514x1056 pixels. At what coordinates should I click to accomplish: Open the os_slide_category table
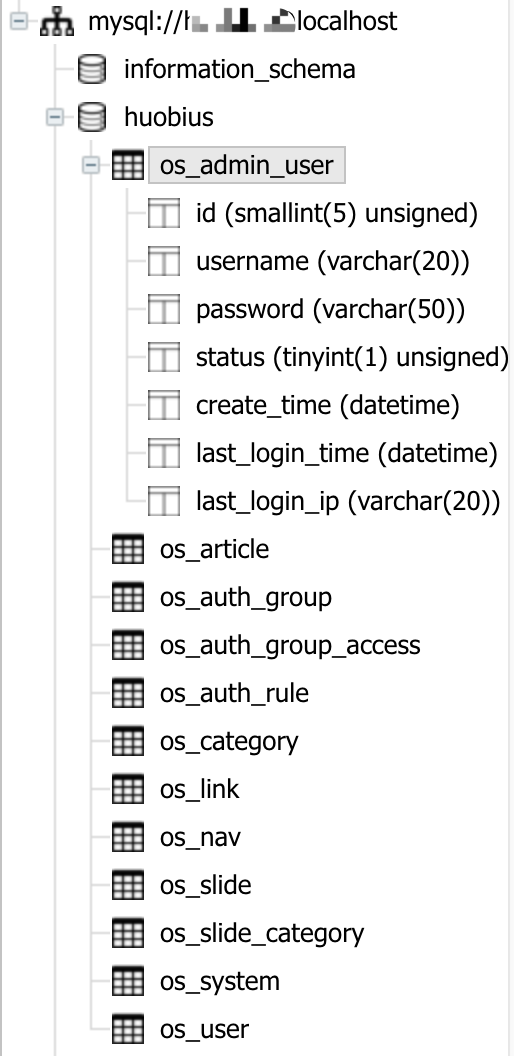pos(261,933)
